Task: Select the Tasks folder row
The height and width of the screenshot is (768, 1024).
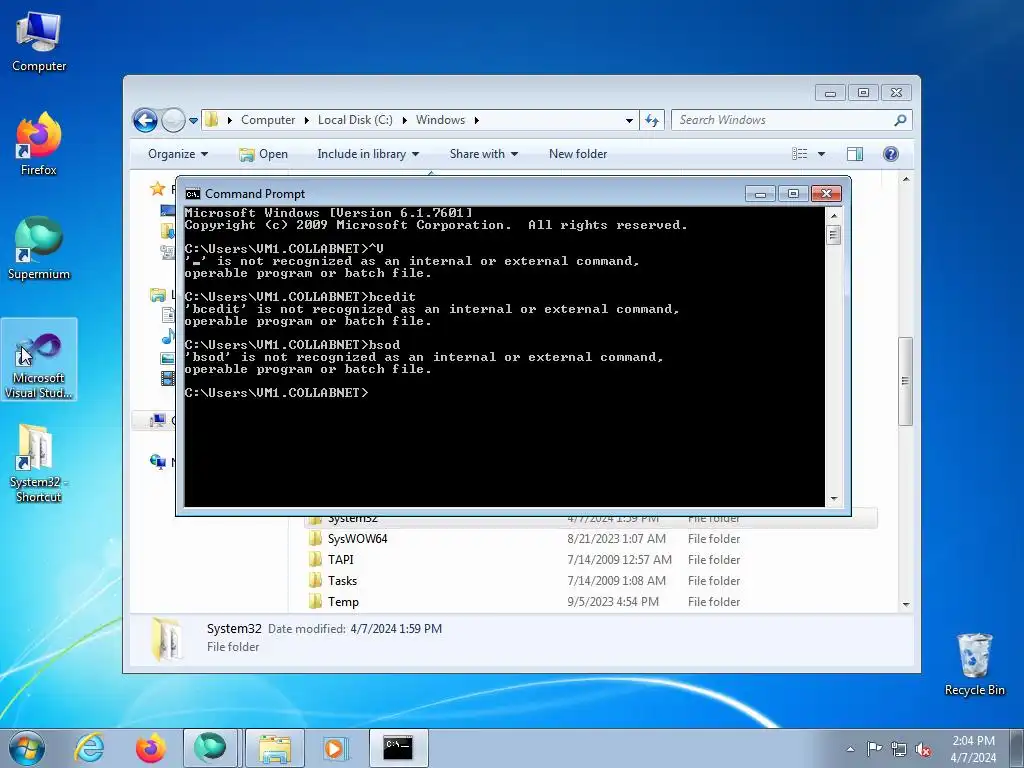Action: 591,581
